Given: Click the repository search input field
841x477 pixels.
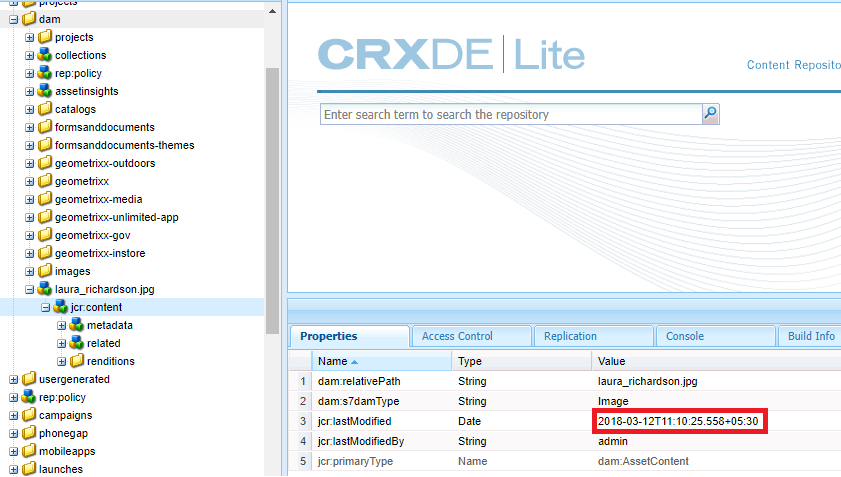Looking at the screenshot, I should point(511,114).
